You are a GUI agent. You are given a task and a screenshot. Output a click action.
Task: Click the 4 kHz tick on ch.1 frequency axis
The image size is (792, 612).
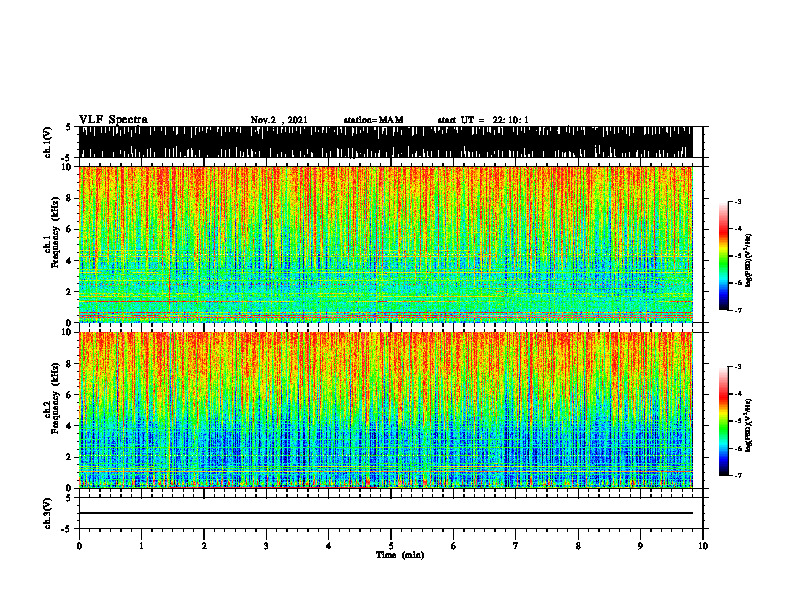69,261
